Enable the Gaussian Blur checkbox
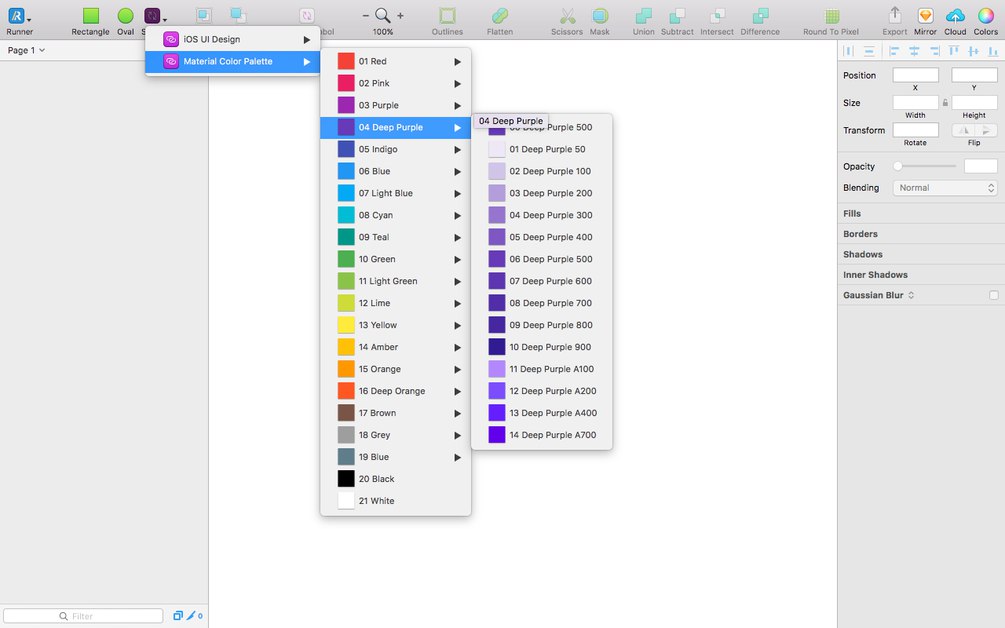Image resolution: width=1005 pixels, height=628 pixels. click(x=993, y=295)
